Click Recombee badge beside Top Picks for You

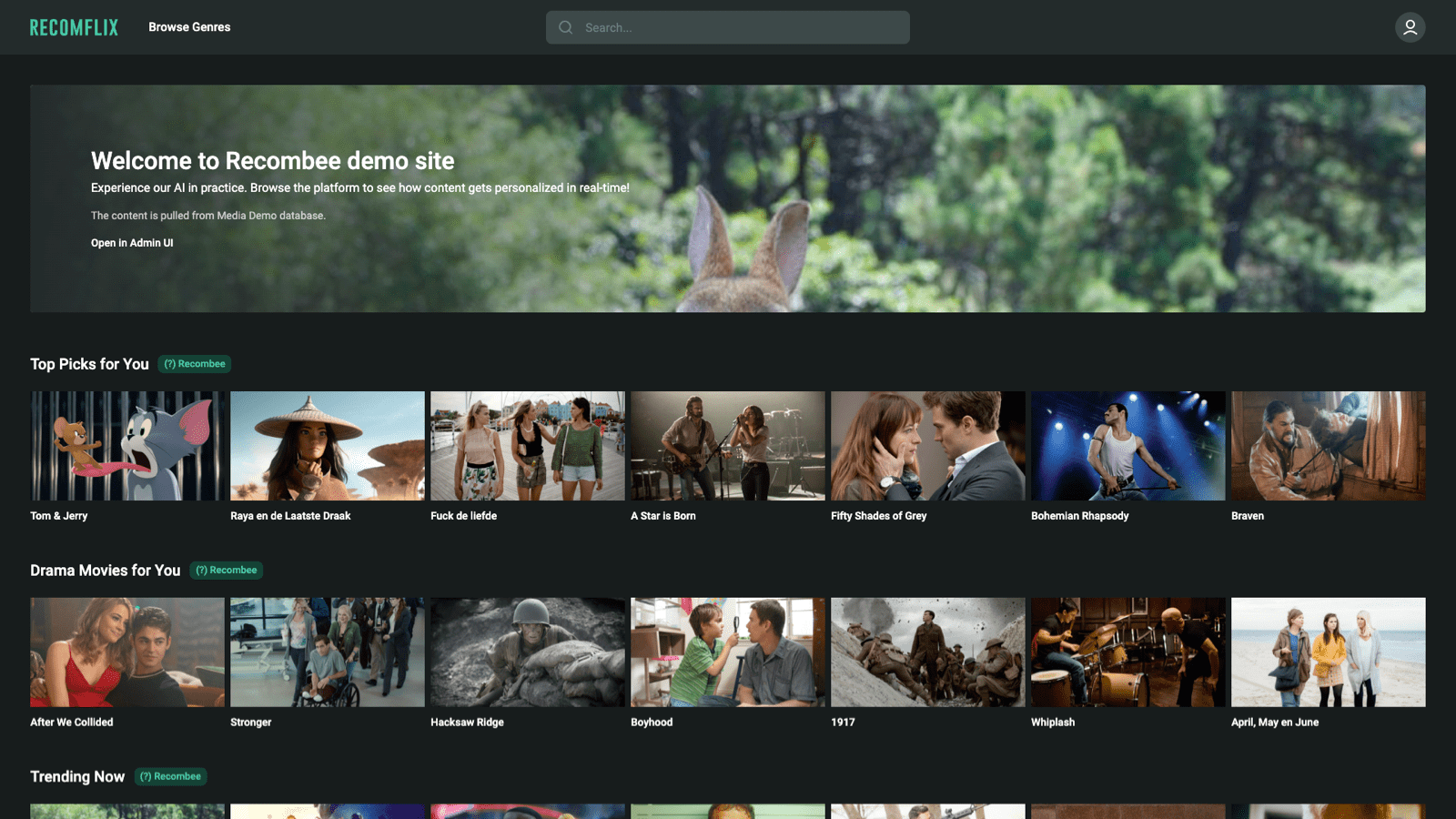point(195,364)
